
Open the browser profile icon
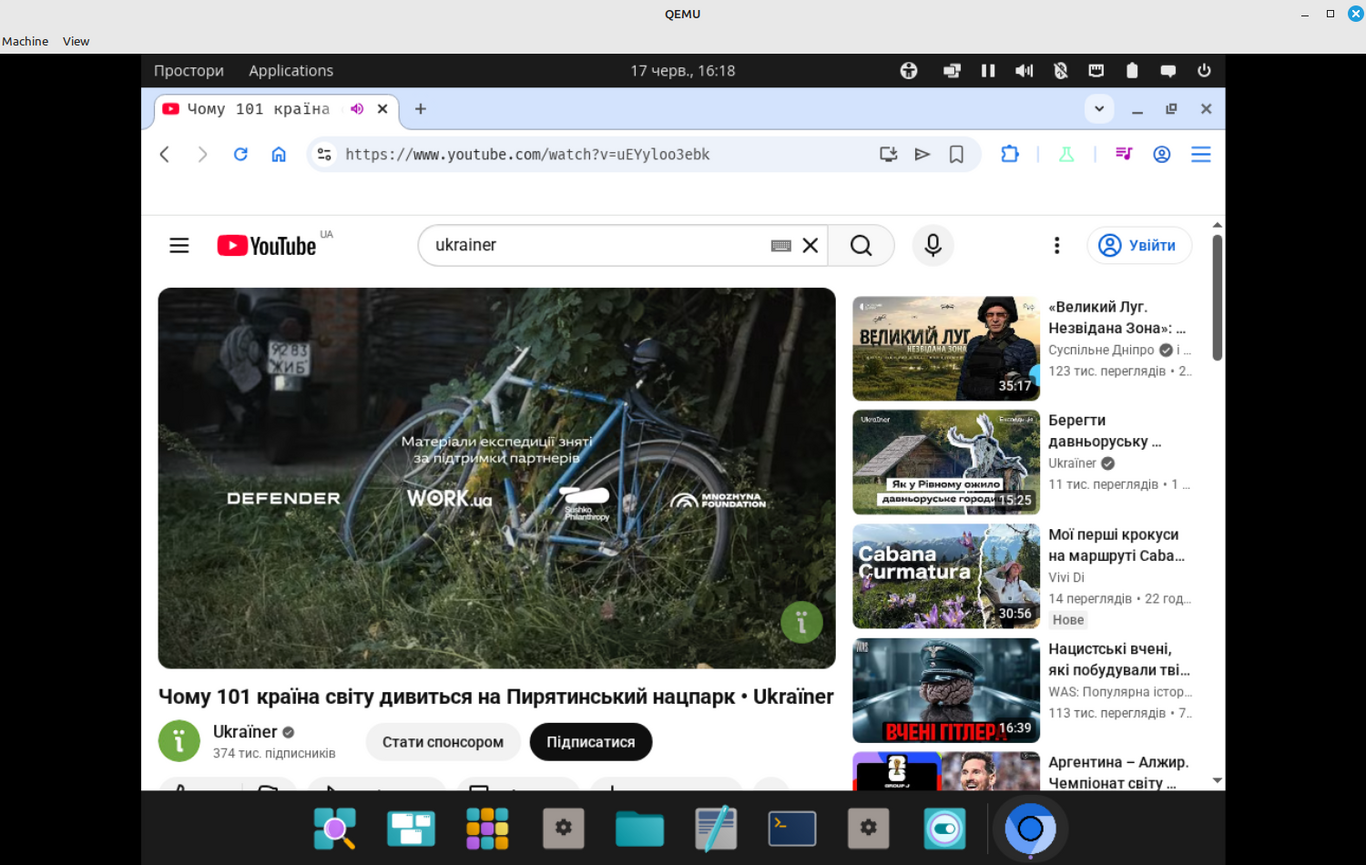pyautogui.click(x=1161, y=154)
